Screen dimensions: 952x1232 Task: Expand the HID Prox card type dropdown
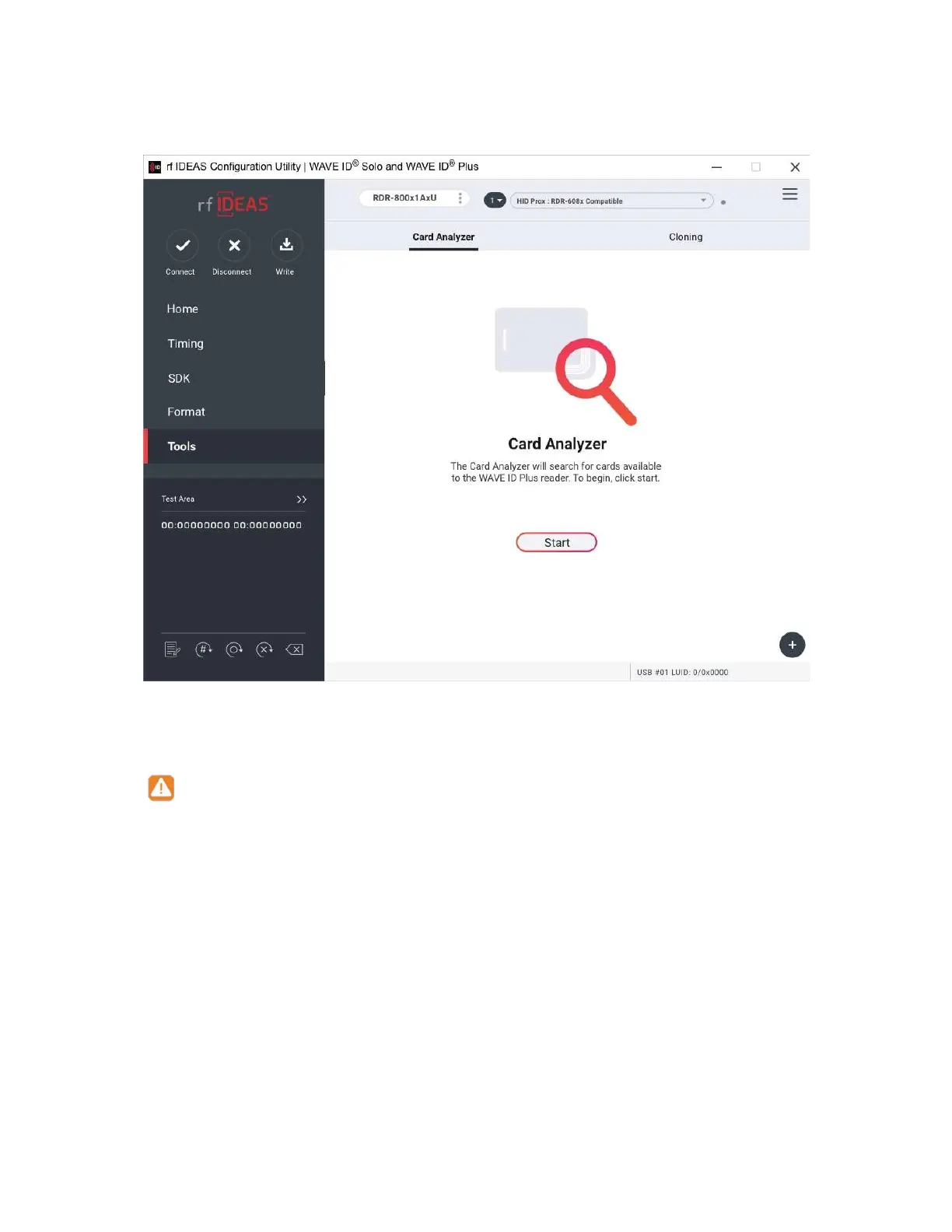(611, 201)
